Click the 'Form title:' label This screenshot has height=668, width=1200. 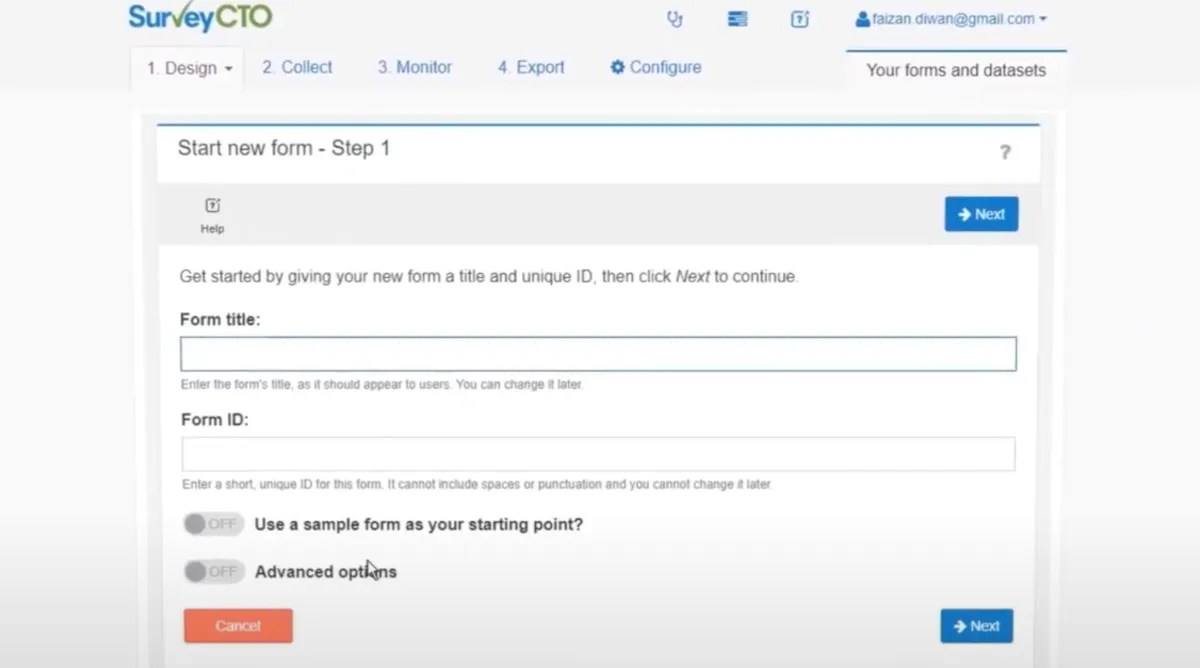(x=220, y=320)
